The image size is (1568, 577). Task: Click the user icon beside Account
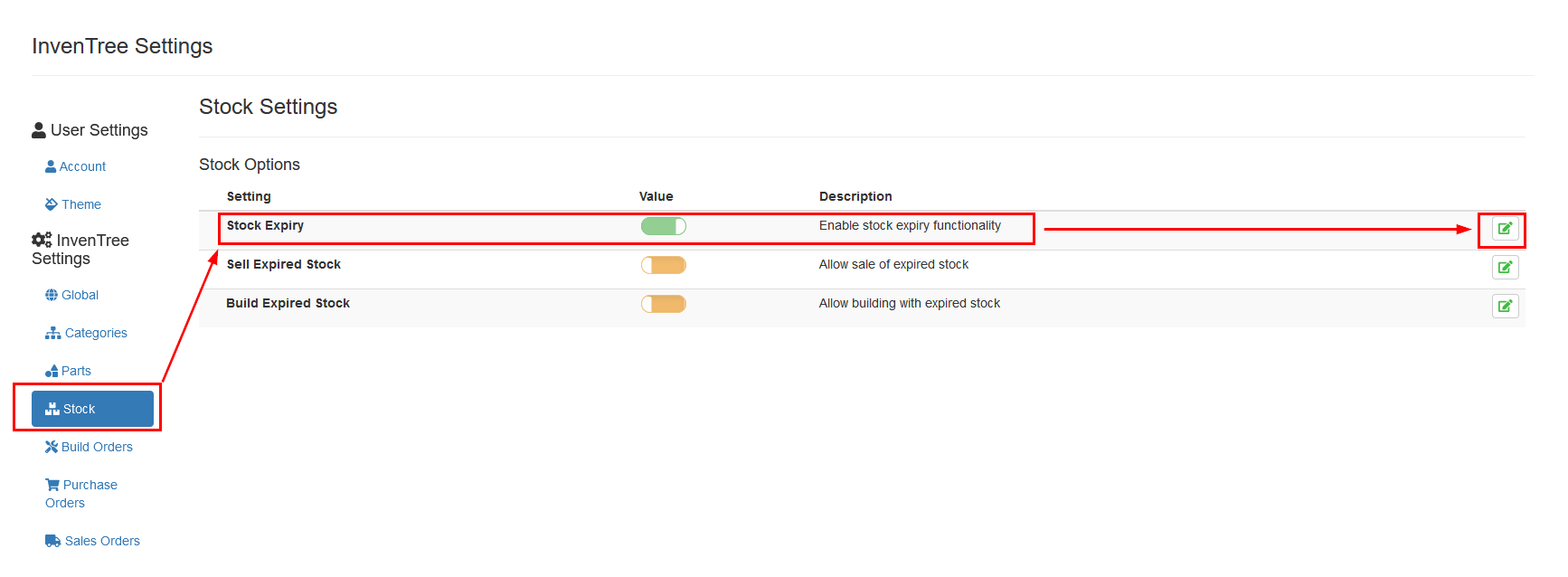click(51, 166)
